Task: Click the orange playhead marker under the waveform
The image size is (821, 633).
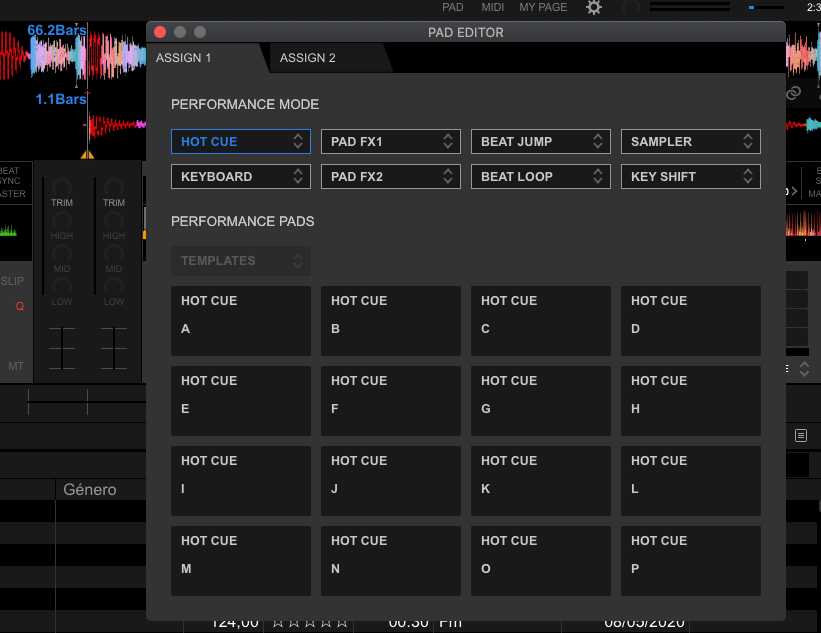Action: point(87,154)
